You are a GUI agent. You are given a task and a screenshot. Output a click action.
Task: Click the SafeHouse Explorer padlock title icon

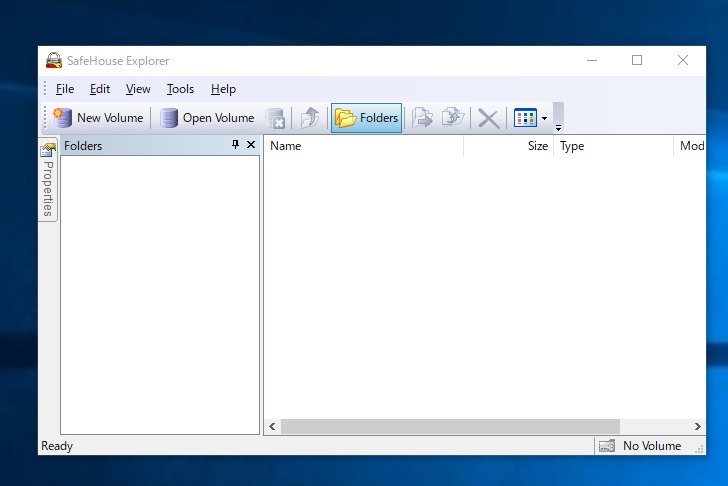pos(54,60)
